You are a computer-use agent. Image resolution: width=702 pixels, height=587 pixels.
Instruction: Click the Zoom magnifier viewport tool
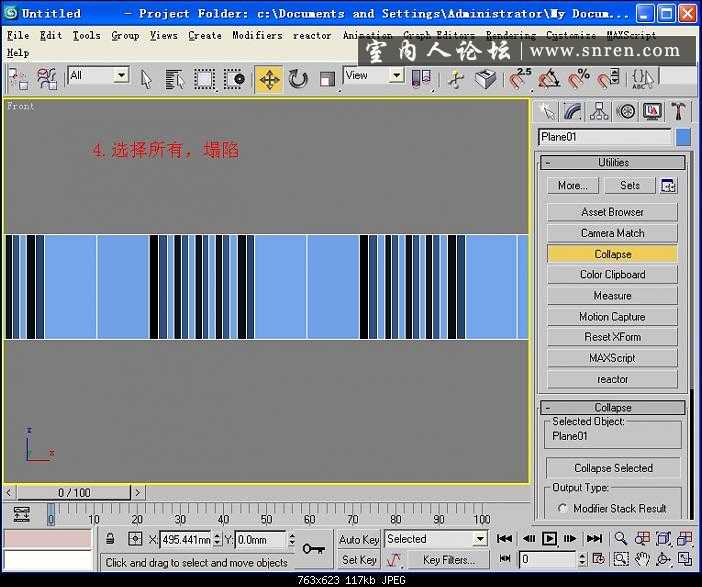621,538
